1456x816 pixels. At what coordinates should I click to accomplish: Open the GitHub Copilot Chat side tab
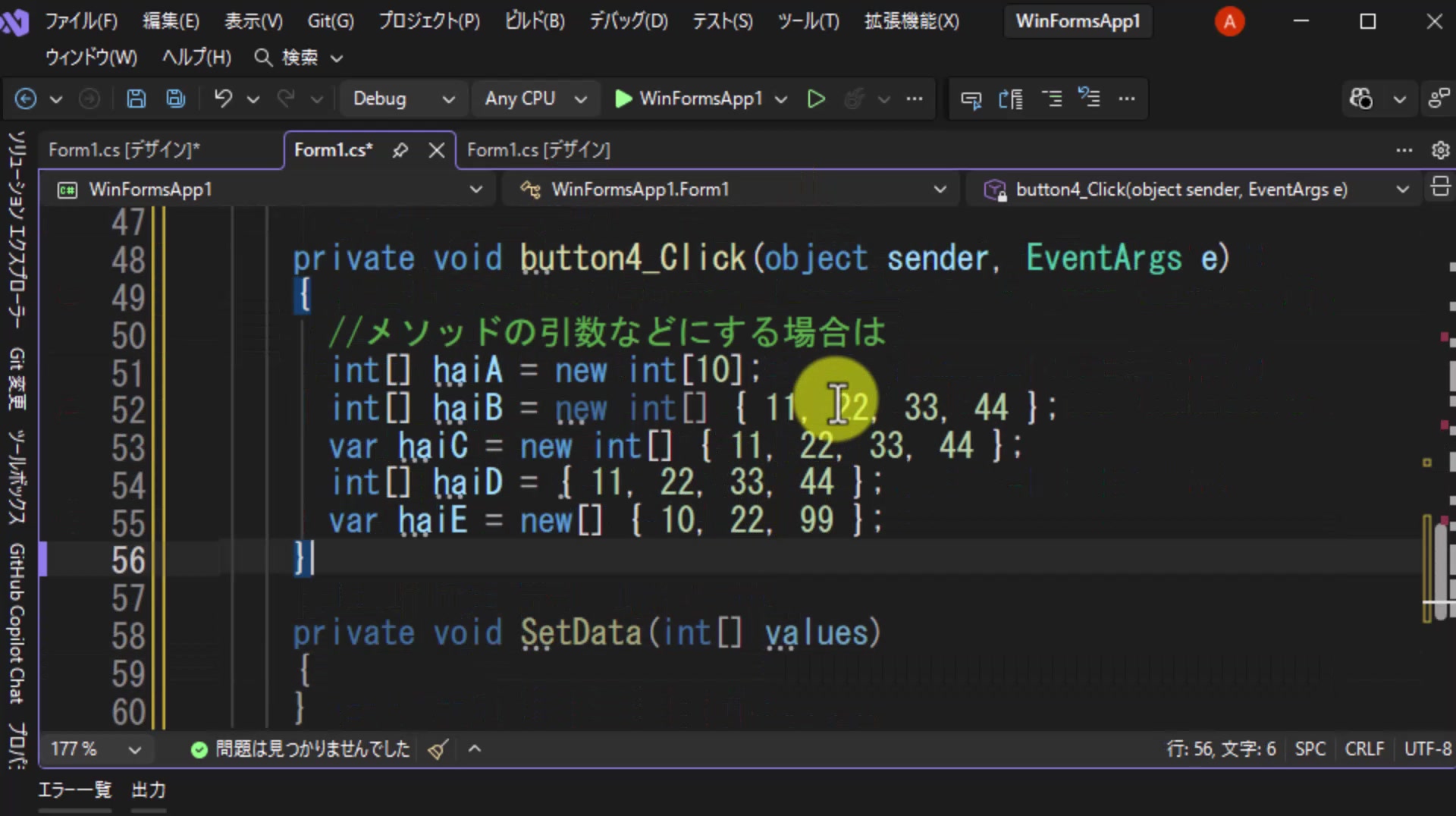coord(17,623)
